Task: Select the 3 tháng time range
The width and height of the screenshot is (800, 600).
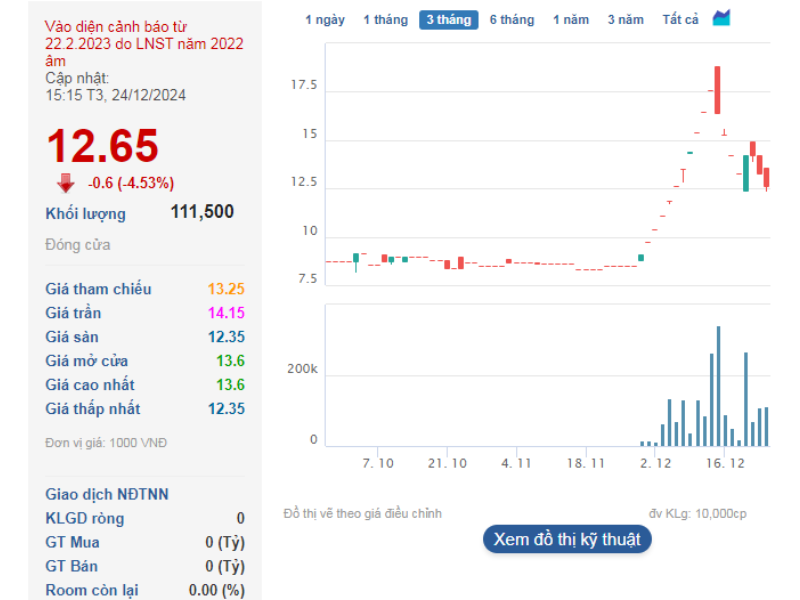Action: coord(448,20)
